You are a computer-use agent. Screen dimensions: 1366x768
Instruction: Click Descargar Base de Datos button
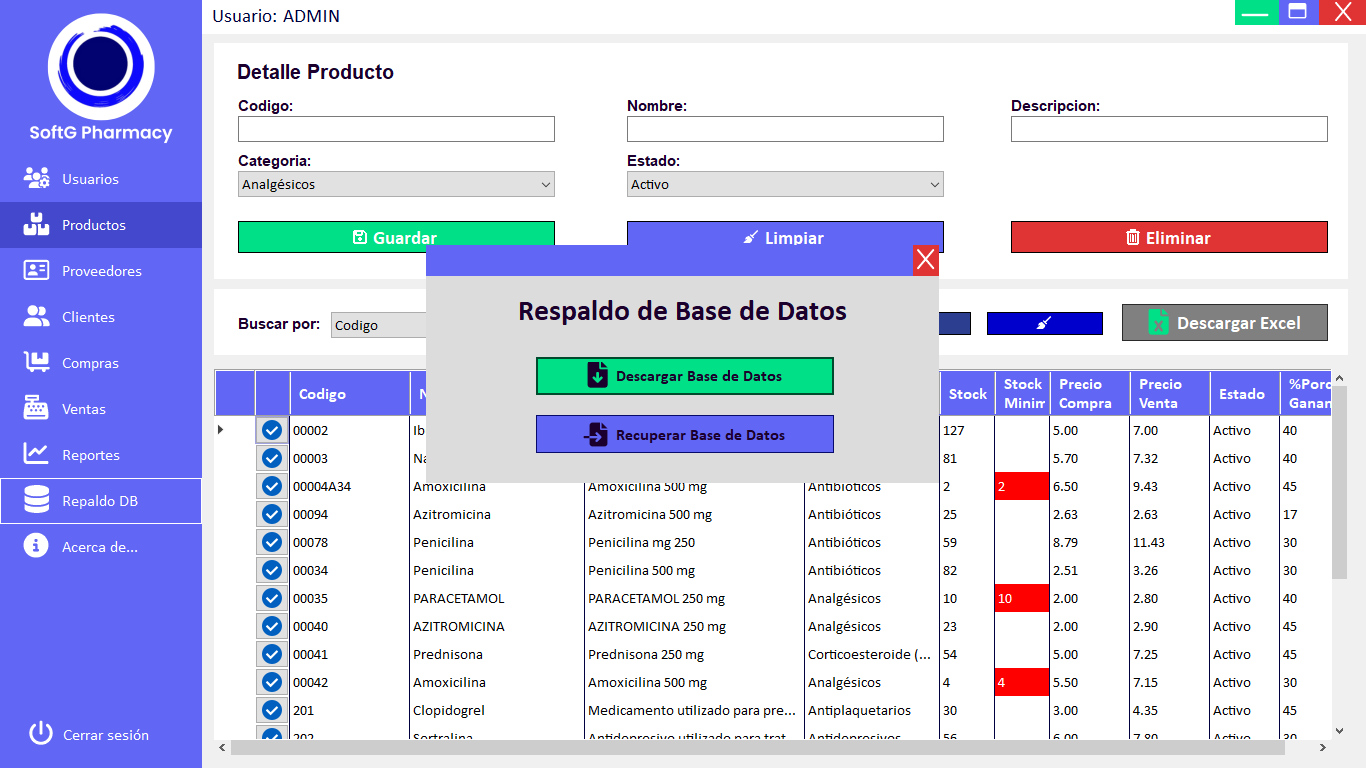pyautogui.click(x=684, y=376)
